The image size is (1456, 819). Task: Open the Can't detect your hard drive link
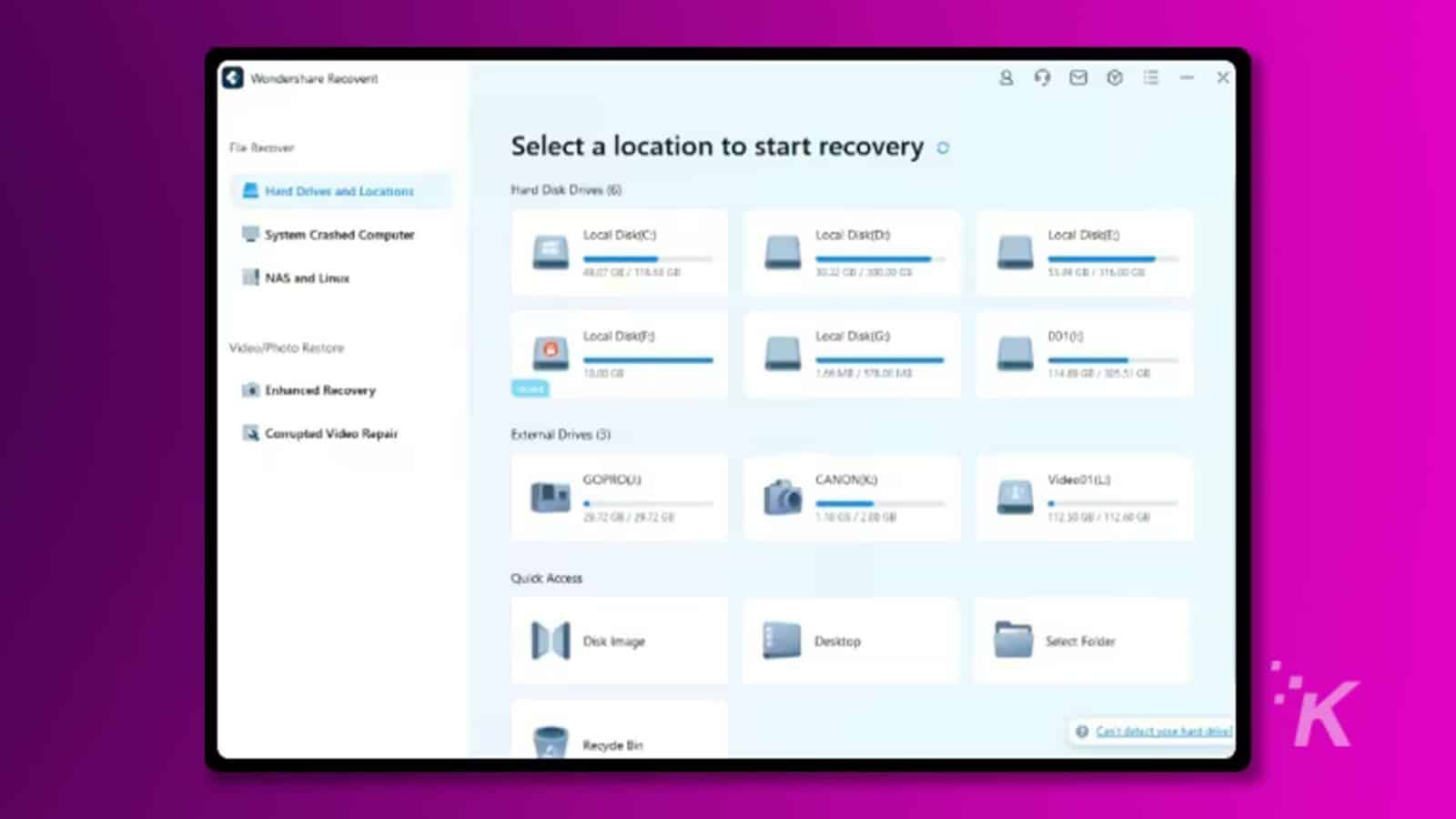point(1164,731)
